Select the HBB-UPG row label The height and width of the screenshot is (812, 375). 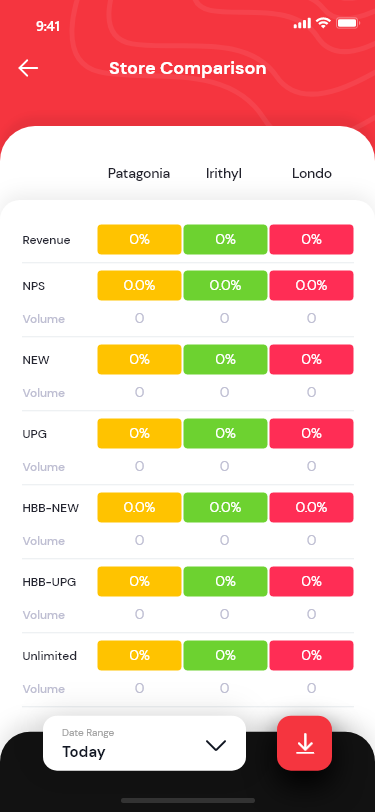pos(49,582)
